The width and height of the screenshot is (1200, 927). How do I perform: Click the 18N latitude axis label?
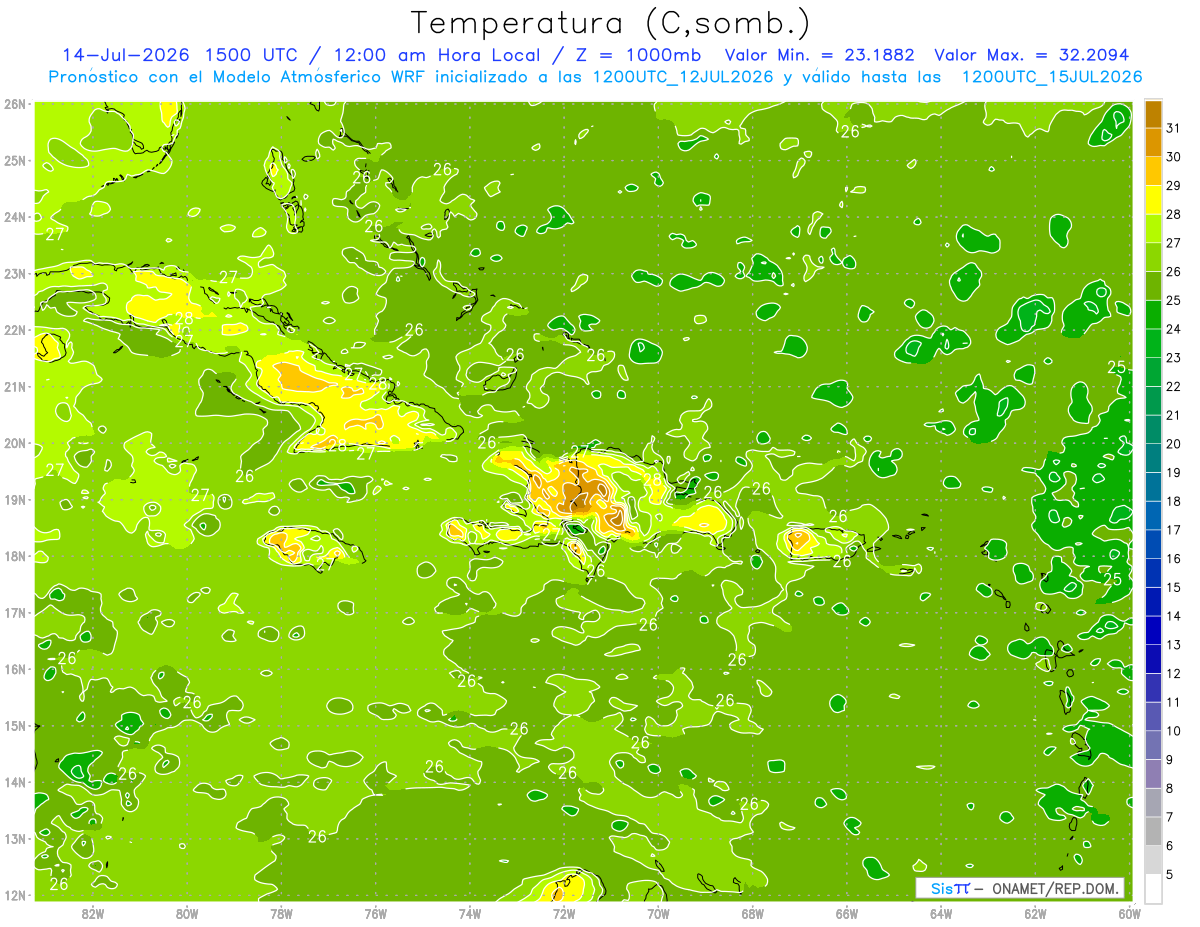point(15,556)
